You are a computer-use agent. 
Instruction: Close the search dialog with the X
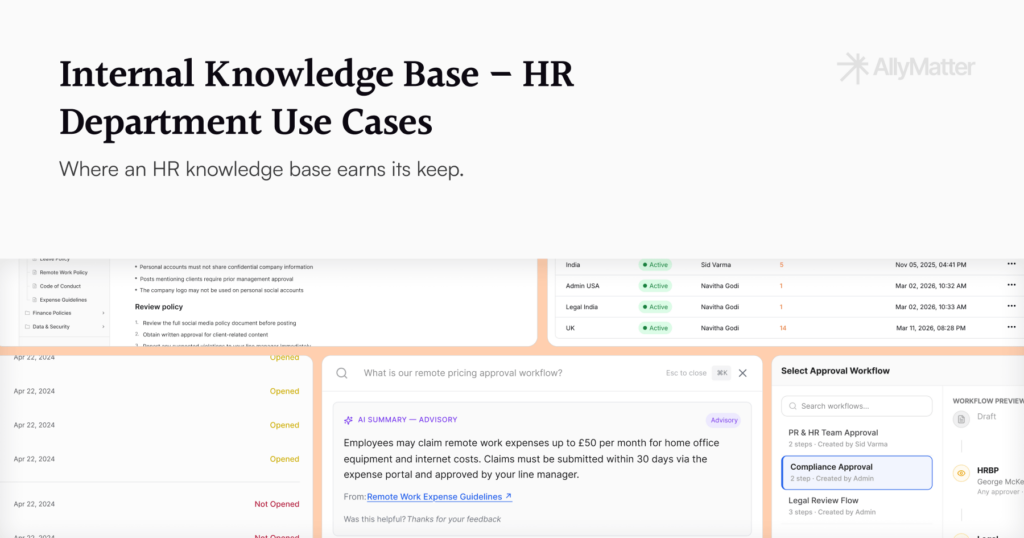pyautogui.click(x=743, y=373)
